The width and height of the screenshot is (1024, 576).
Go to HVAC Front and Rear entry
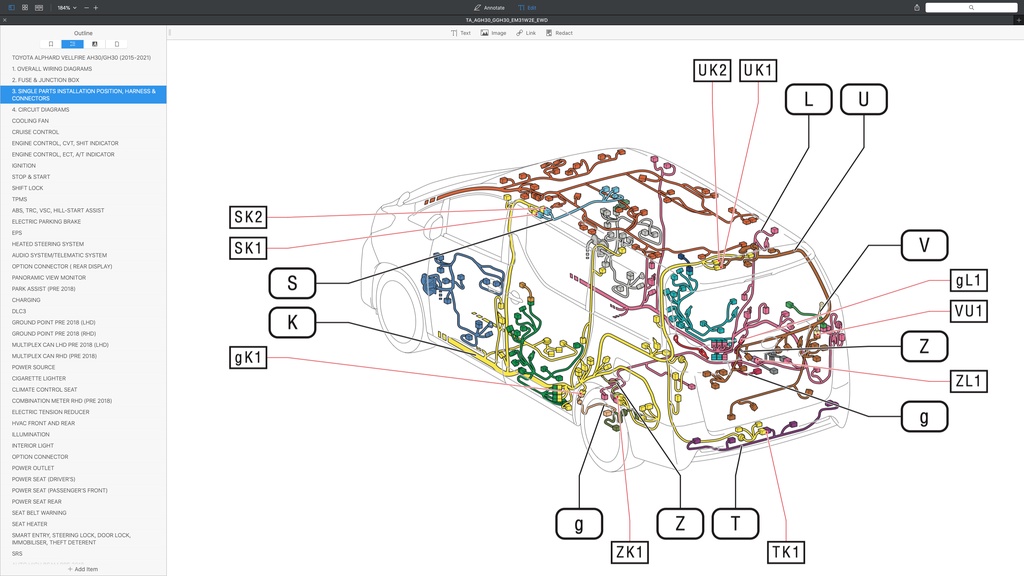coord(43,423)
